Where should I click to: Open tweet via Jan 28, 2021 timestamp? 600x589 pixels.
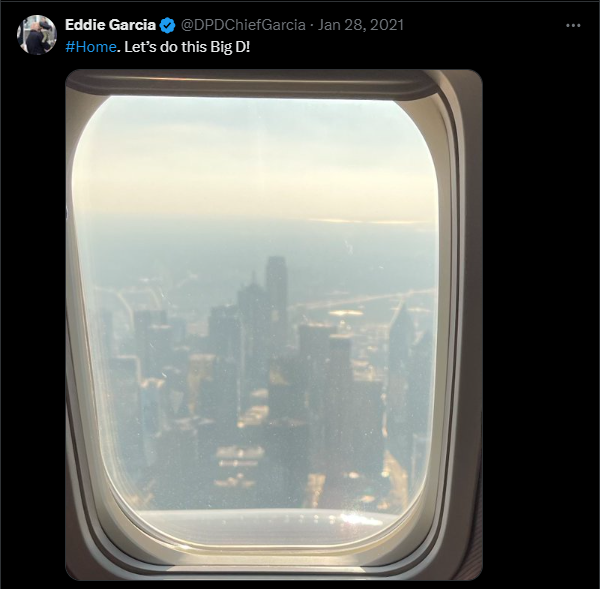pyautogui.click(x=361, y=25)
